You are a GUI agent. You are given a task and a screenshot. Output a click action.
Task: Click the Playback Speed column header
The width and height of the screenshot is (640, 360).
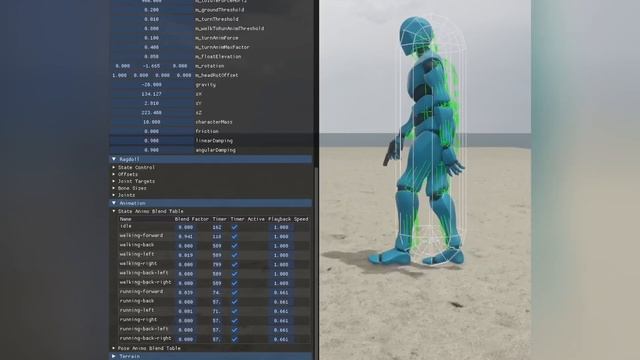(288, 219)
